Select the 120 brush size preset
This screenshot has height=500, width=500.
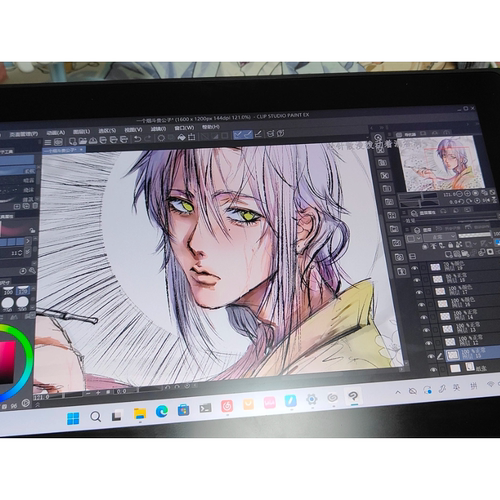23,291
